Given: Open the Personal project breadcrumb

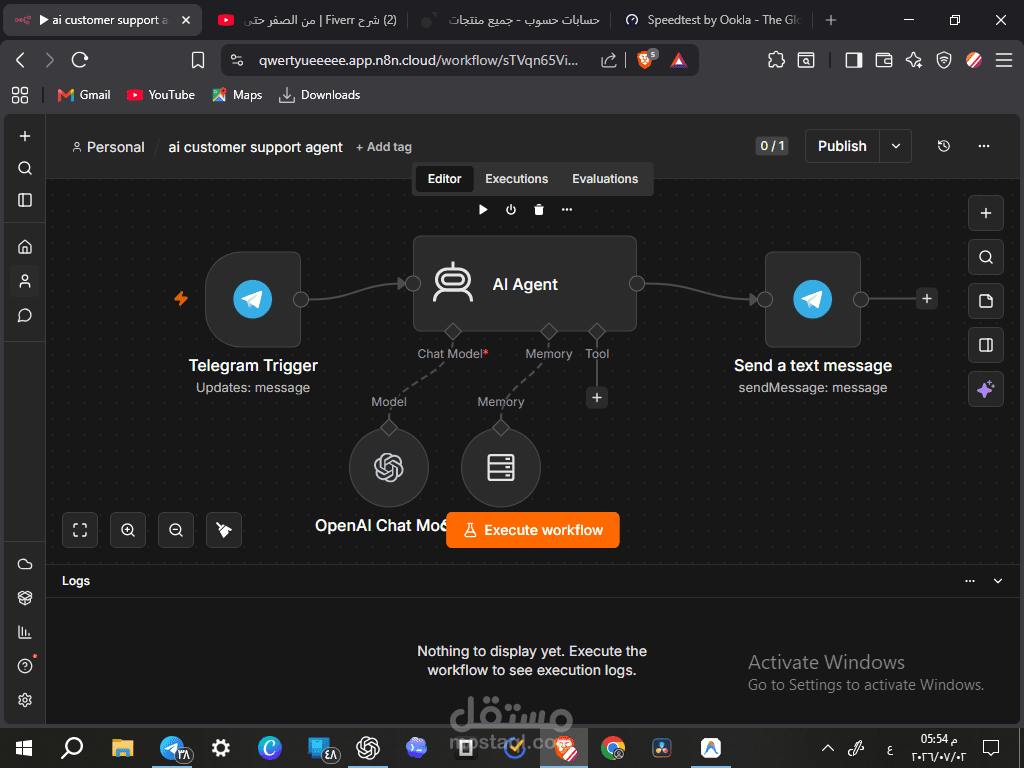Looking at the screenshot, I should pos(108,147).
